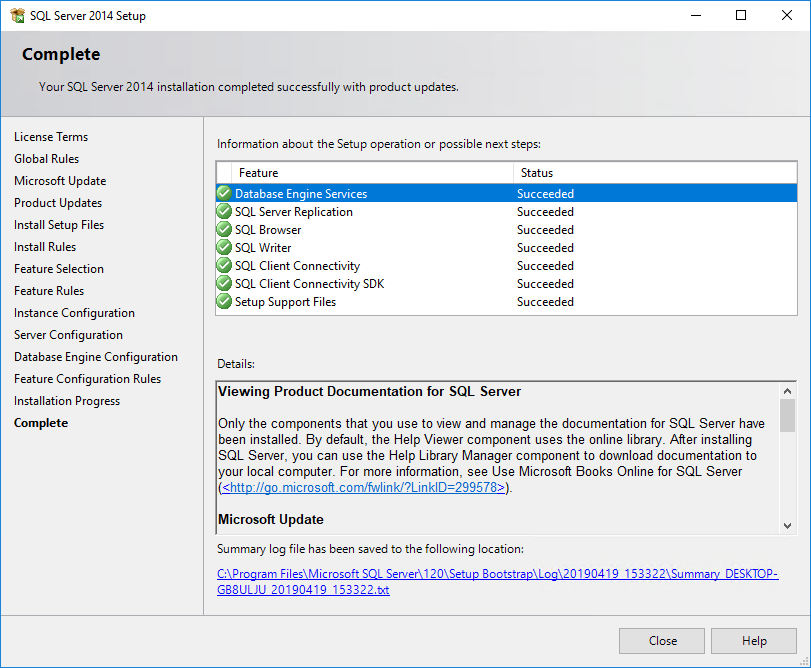811x668 pixels.
Task: Click Succeeded status for SQL Browser
Action: [545, 230]
